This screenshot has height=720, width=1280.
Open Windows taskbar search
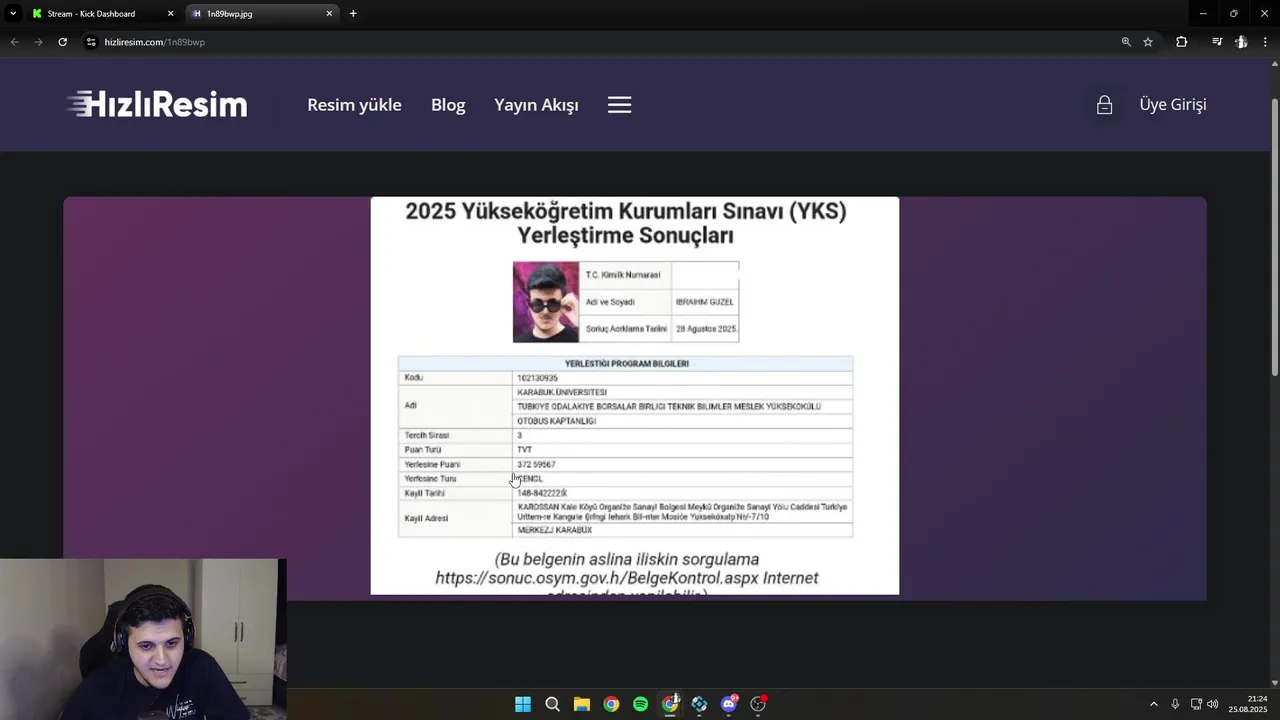point(552,704)
